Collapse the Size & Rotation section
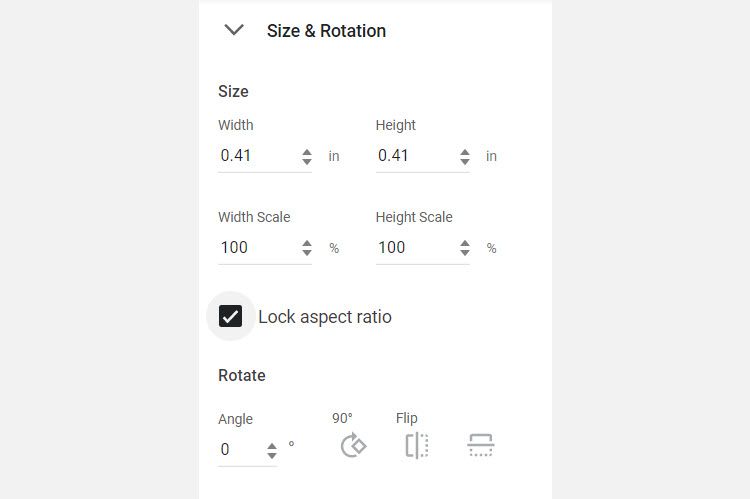Screen dimensions: 750x499 pyautogui.click(x=234, y=30)
